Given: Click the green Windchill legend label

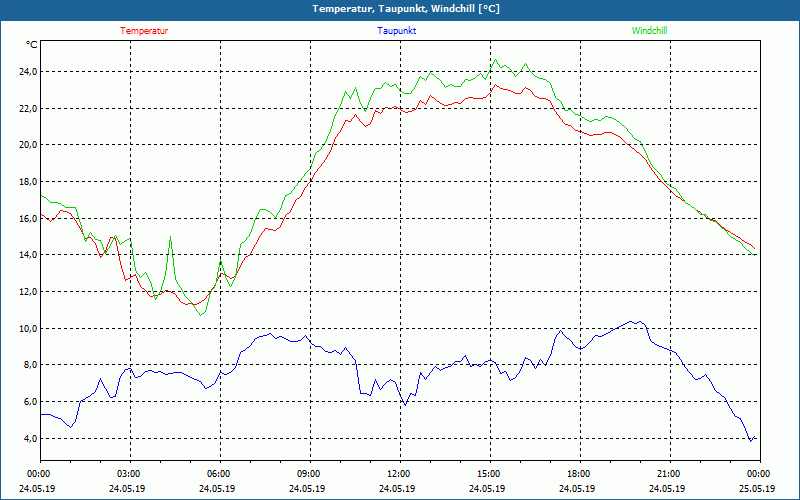Looking at the screenshot, I should pos(649,31).
